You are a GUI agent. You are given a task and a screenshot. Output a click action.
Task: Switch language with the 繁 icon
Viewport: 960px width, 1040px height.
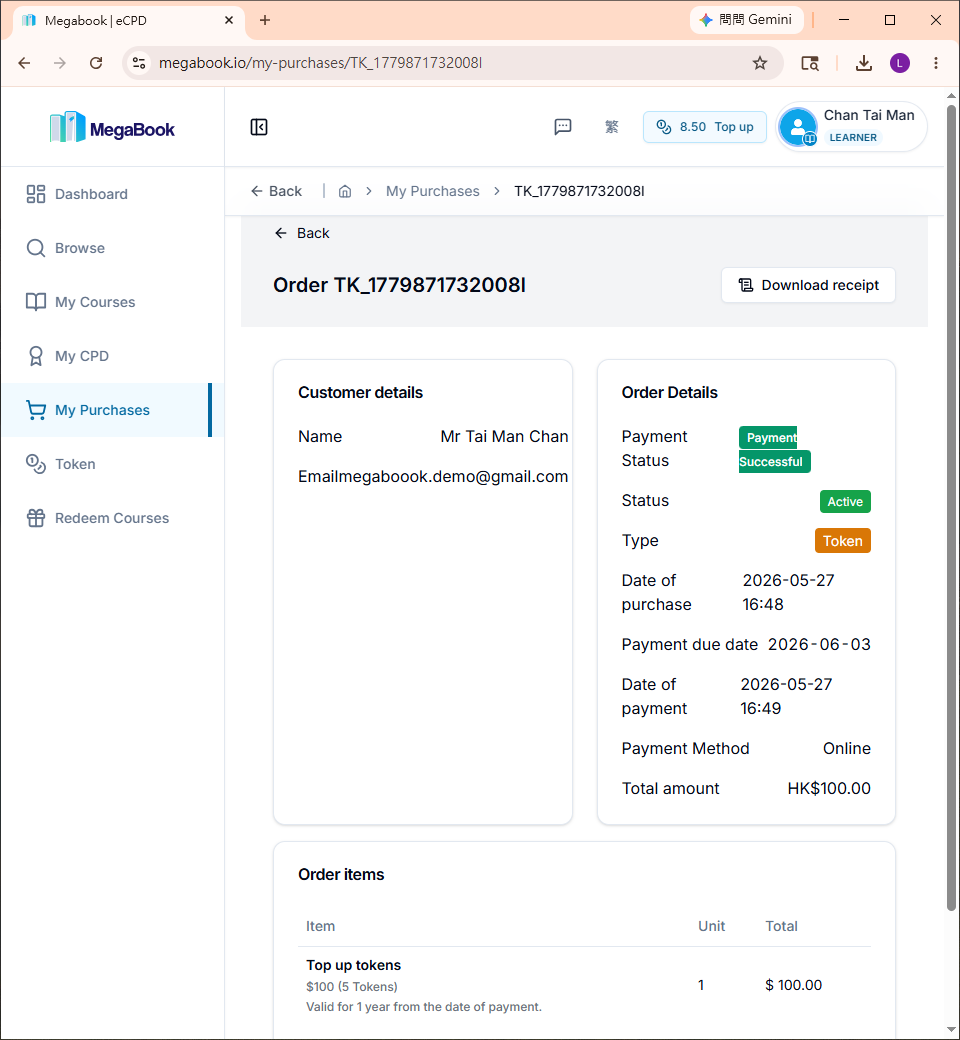point(612,127)
